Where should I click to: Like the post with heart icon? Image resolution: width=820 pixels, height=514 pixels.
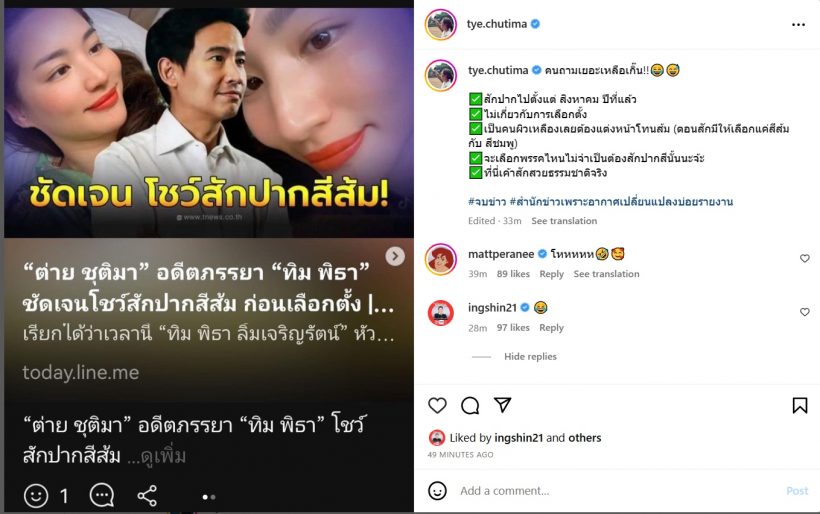(x=437, y=405)
